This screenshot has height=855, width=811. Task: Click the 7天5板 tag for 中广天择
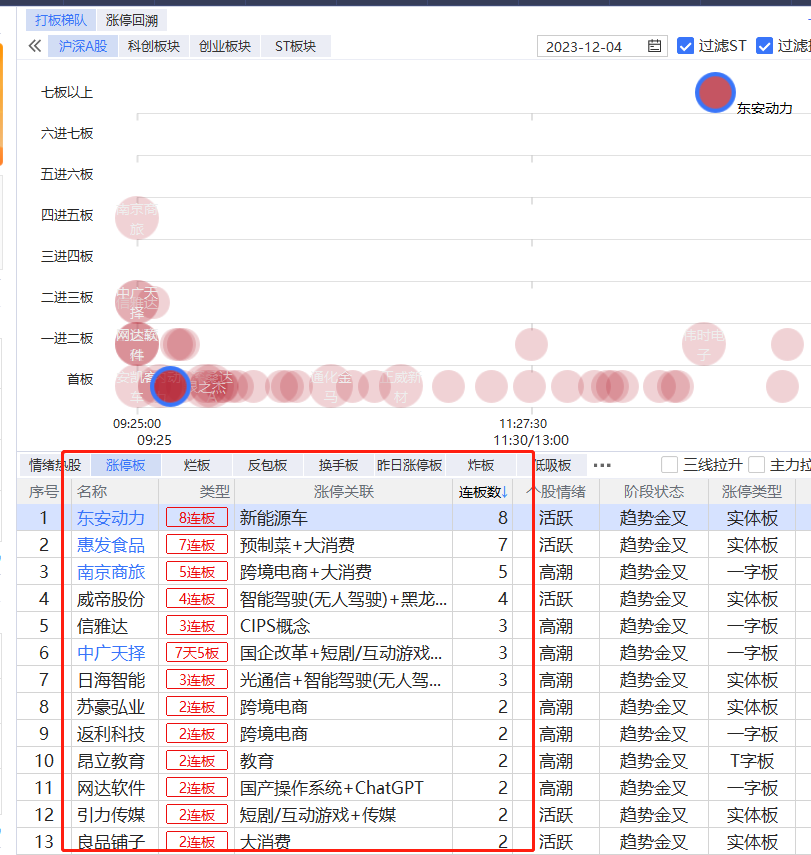click(x=197, y=653)
